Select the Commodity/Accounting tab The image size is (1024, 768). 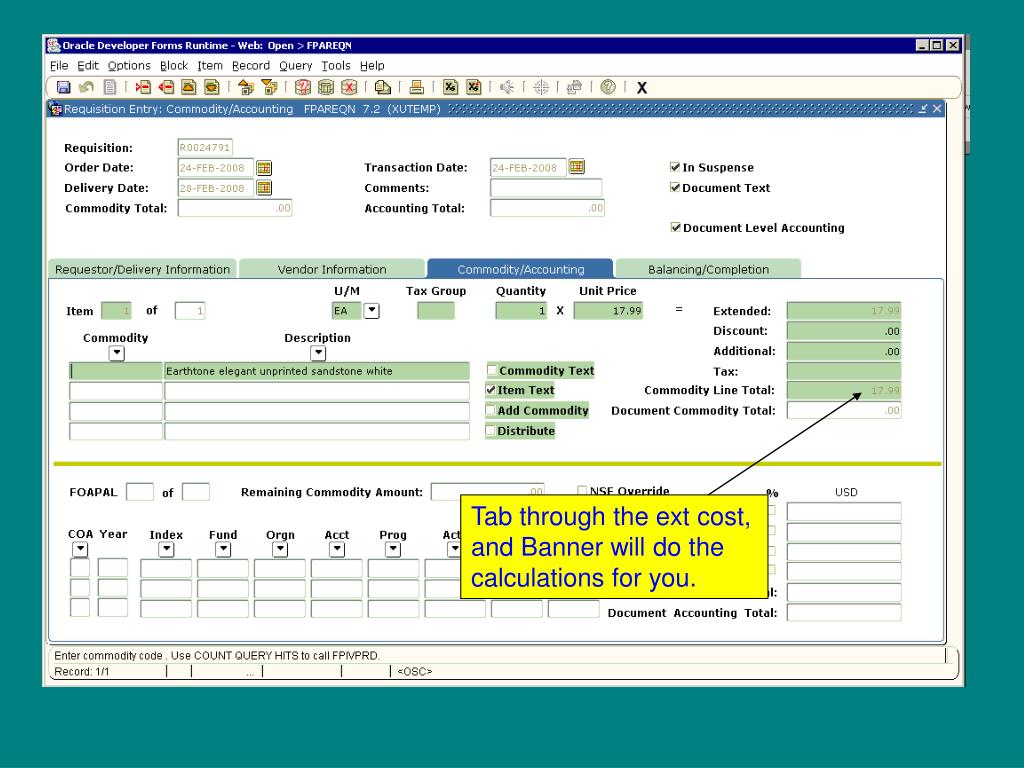520,269
